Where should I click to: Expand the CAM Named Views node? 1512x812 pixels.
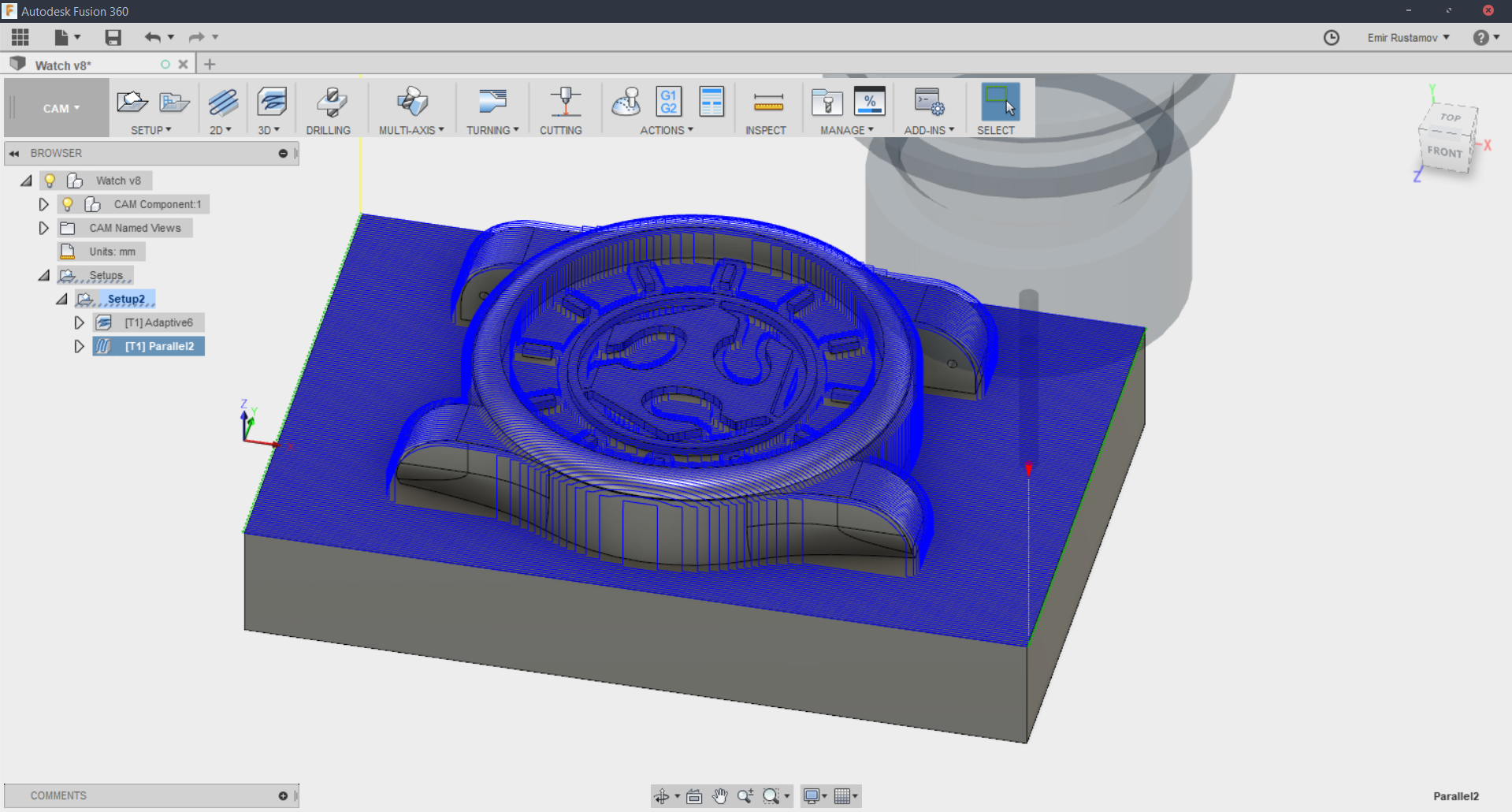(x=44, y=228)
